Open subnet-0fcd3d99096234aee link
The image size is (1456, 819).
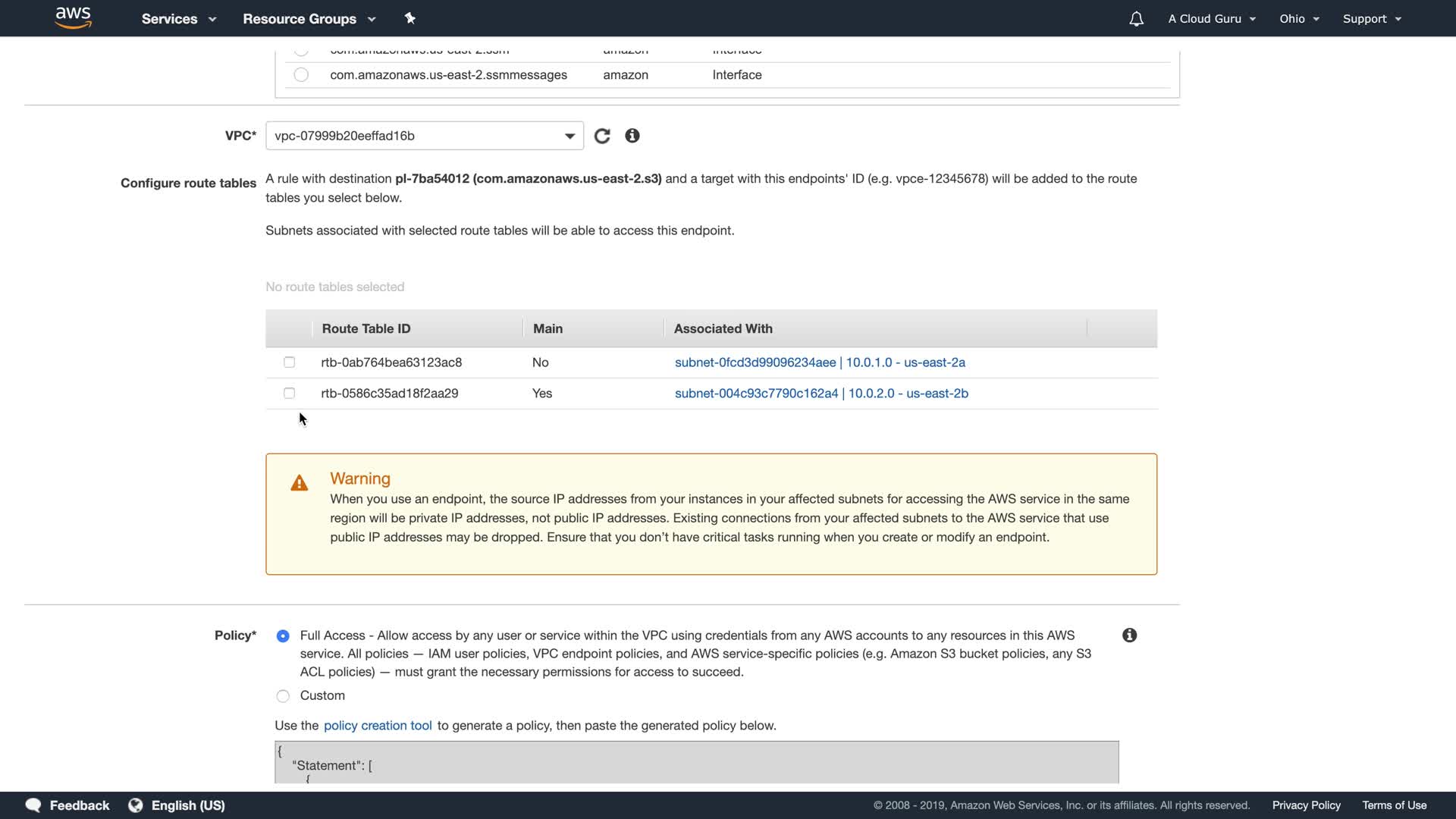(x=755, y=362)
